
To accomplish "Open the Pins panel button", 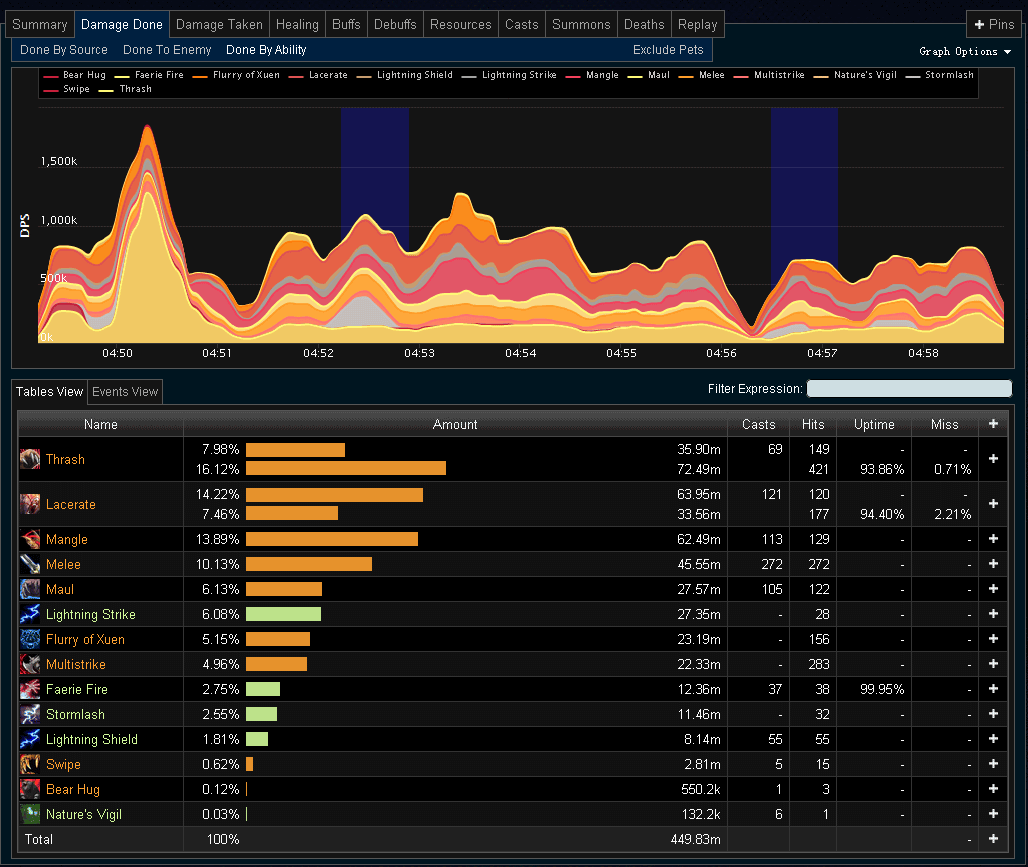I will tap(993, 25).
